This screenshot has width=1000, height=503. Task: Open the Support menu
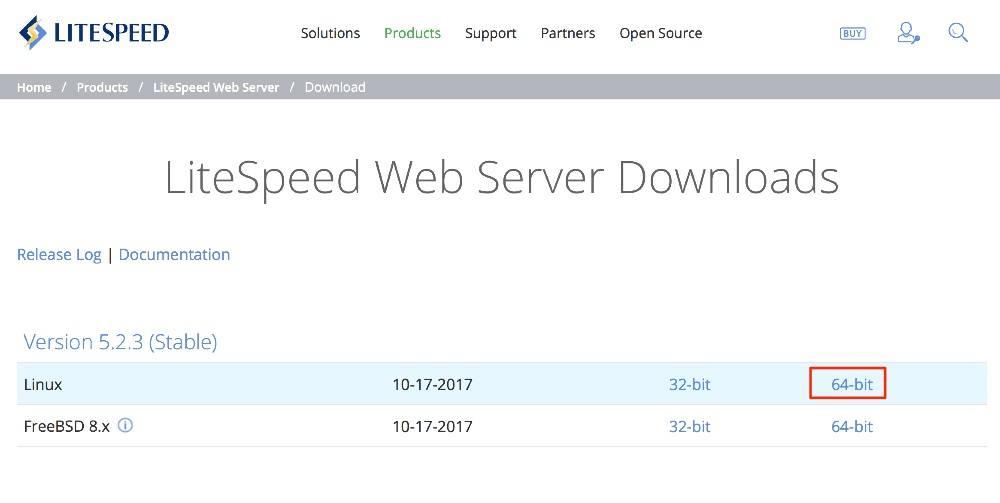pos(490,33)
